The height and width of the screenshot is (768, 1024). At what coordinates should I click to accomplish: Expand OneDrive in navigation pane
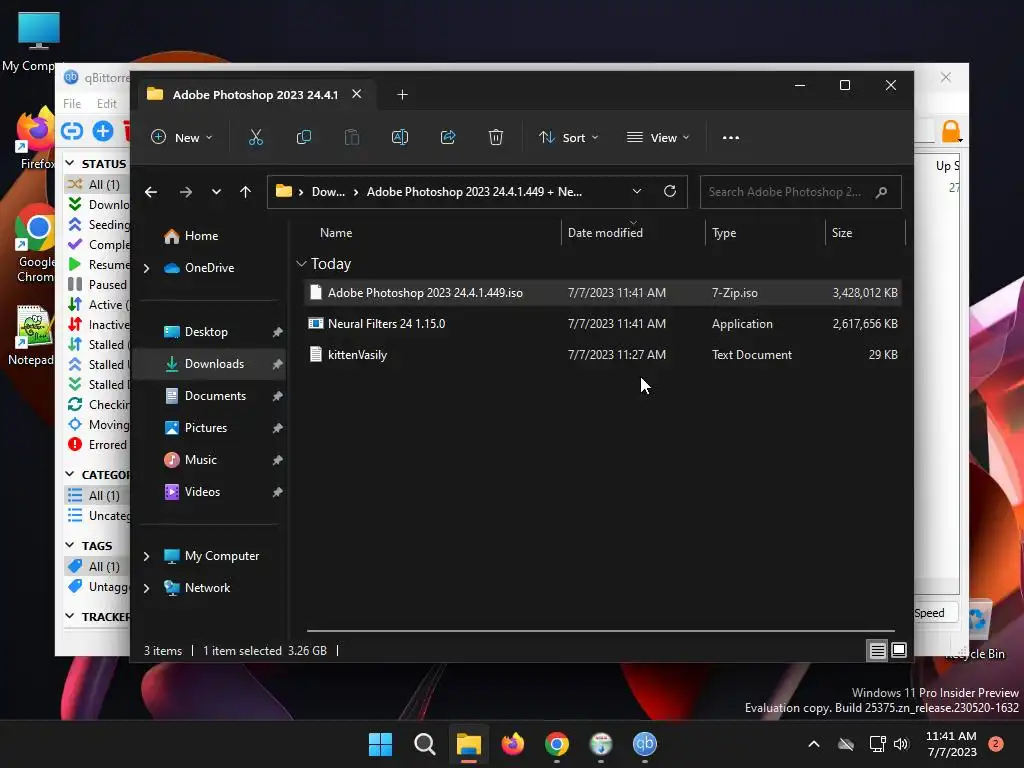tap(147, 268)
